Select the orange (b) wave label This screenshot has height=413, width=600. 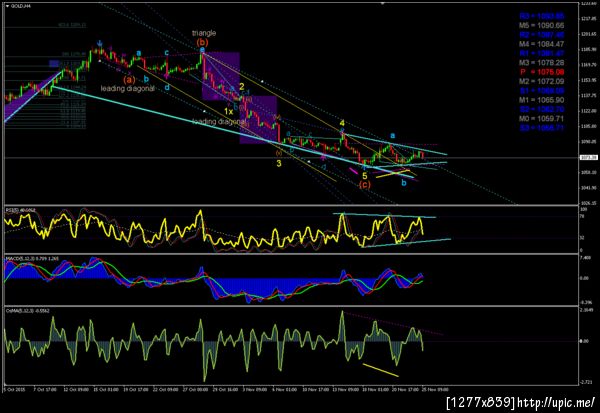[x=202, y=42]
